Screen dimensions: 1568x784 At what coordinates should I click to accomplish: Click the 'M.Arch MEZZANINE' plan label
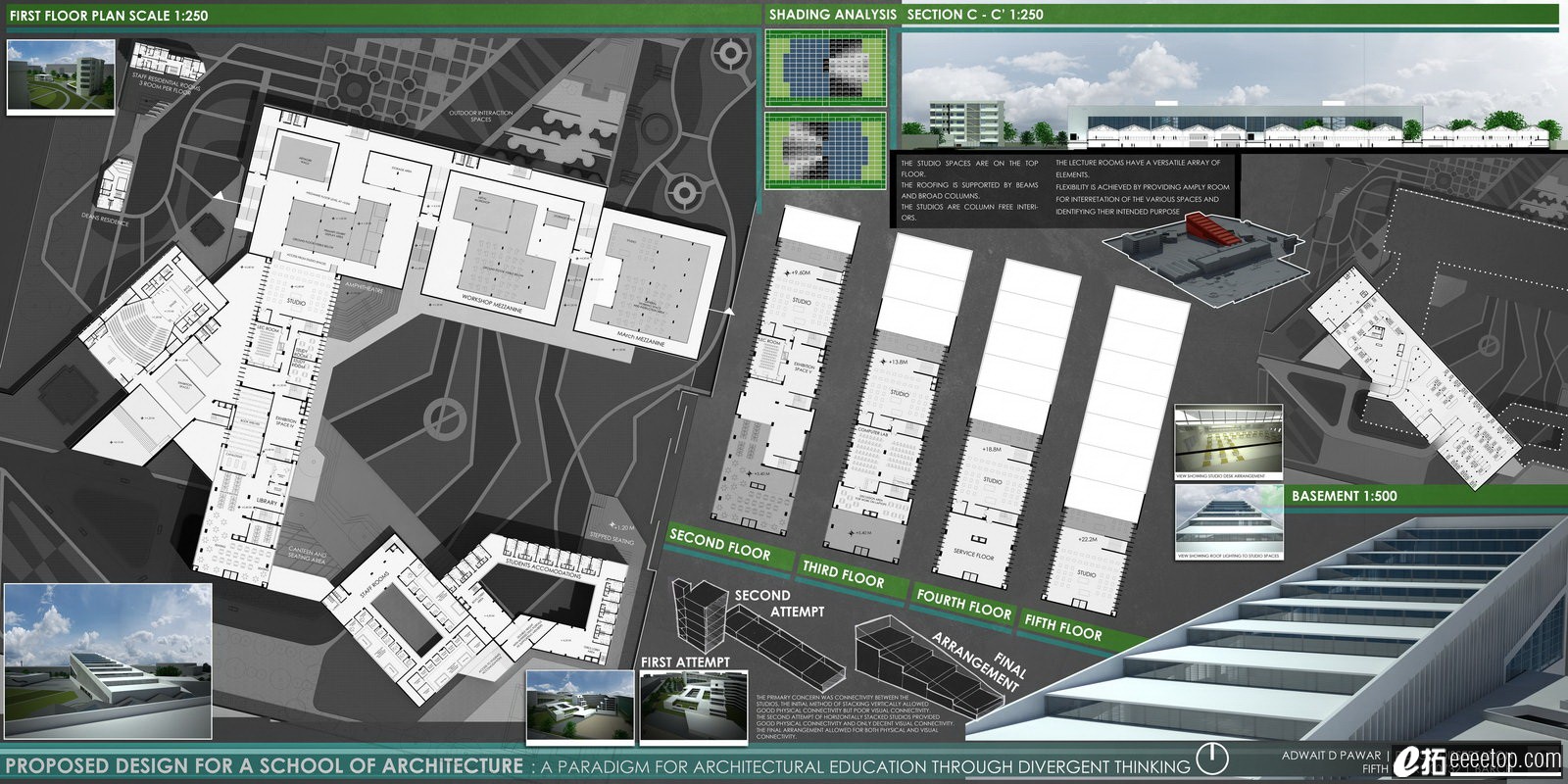click(641, 341)
